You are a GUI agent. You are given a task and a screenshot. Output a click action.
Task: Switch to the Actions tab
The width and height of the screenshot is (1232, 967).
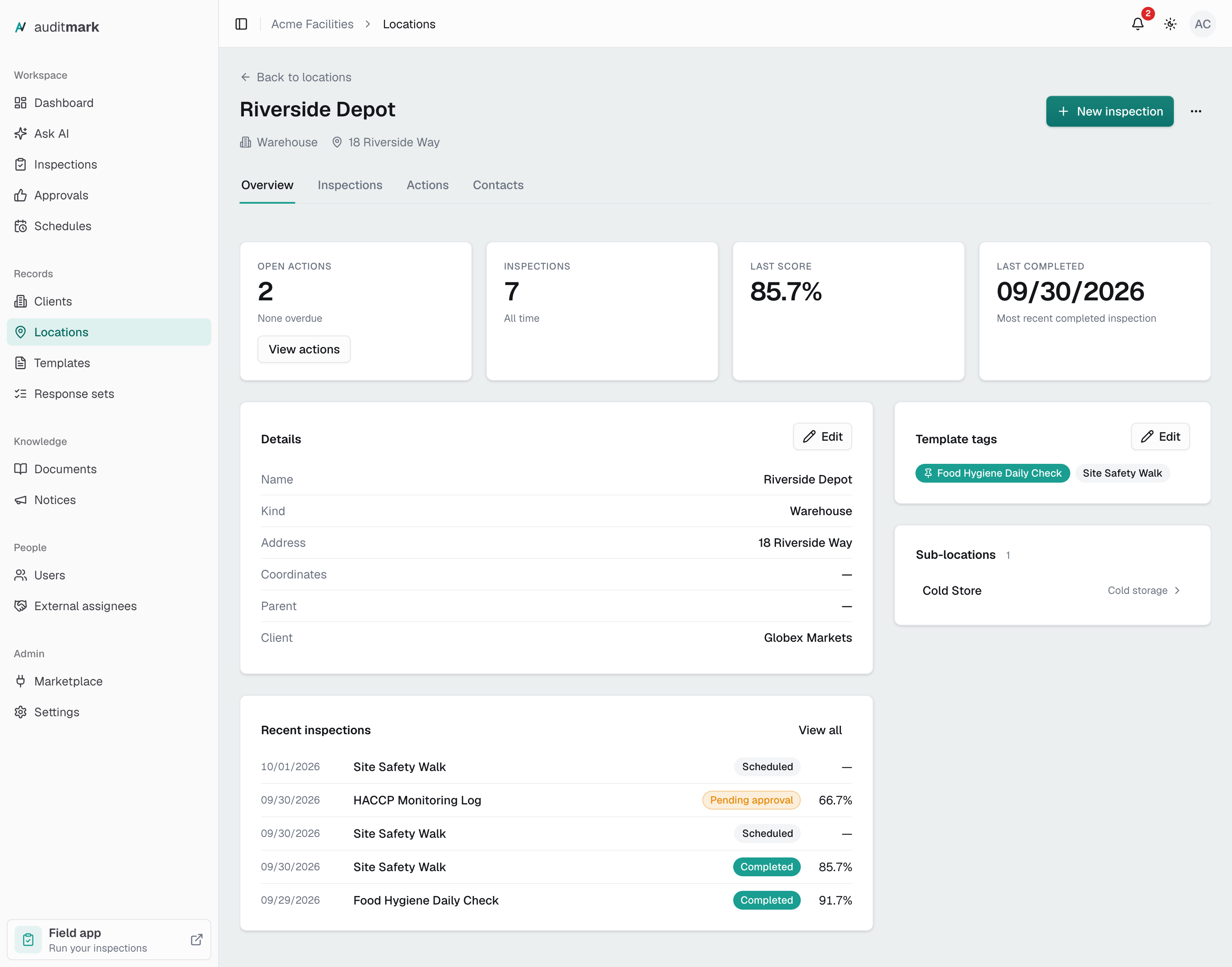click(x=427, y=185)
